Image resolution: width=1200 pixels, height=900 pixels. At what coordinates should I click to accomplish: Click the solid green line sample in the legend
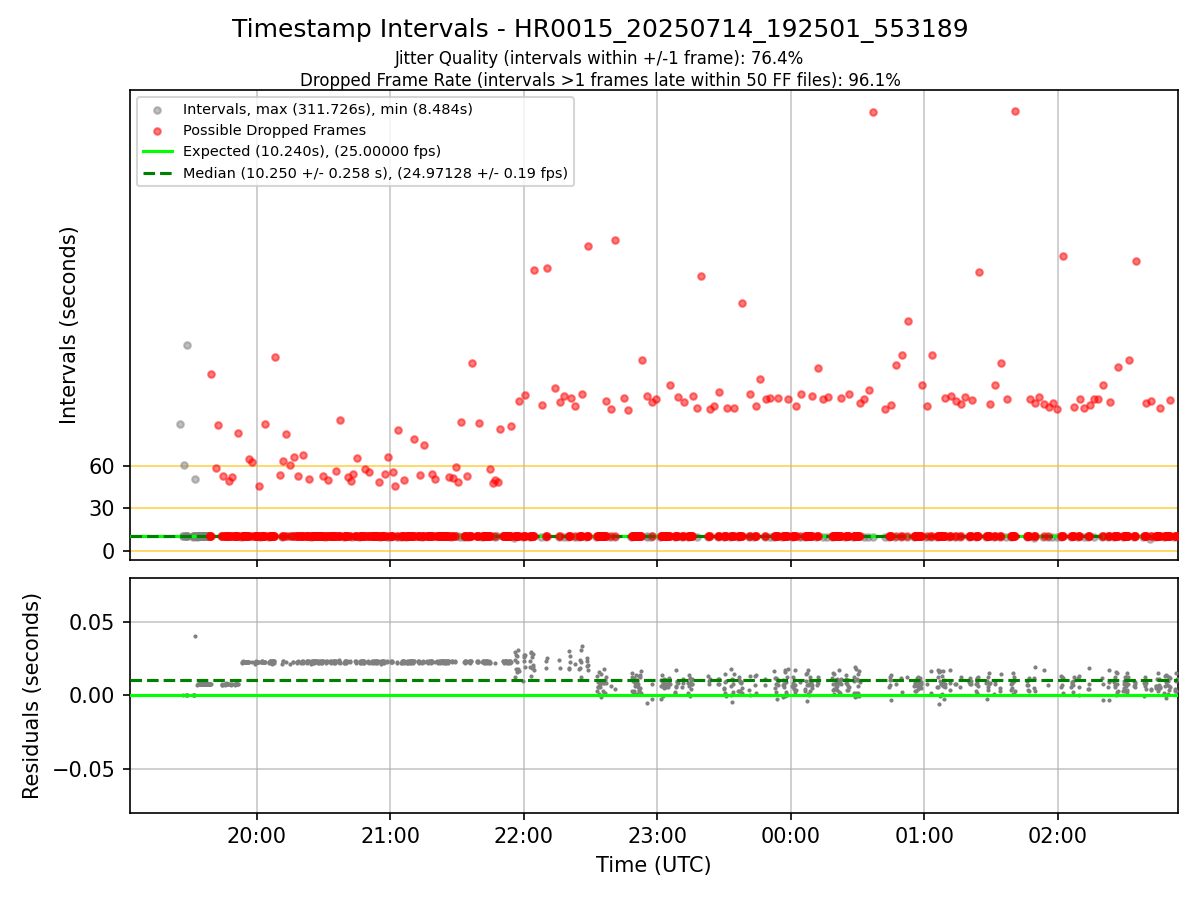tap(158, 152)
